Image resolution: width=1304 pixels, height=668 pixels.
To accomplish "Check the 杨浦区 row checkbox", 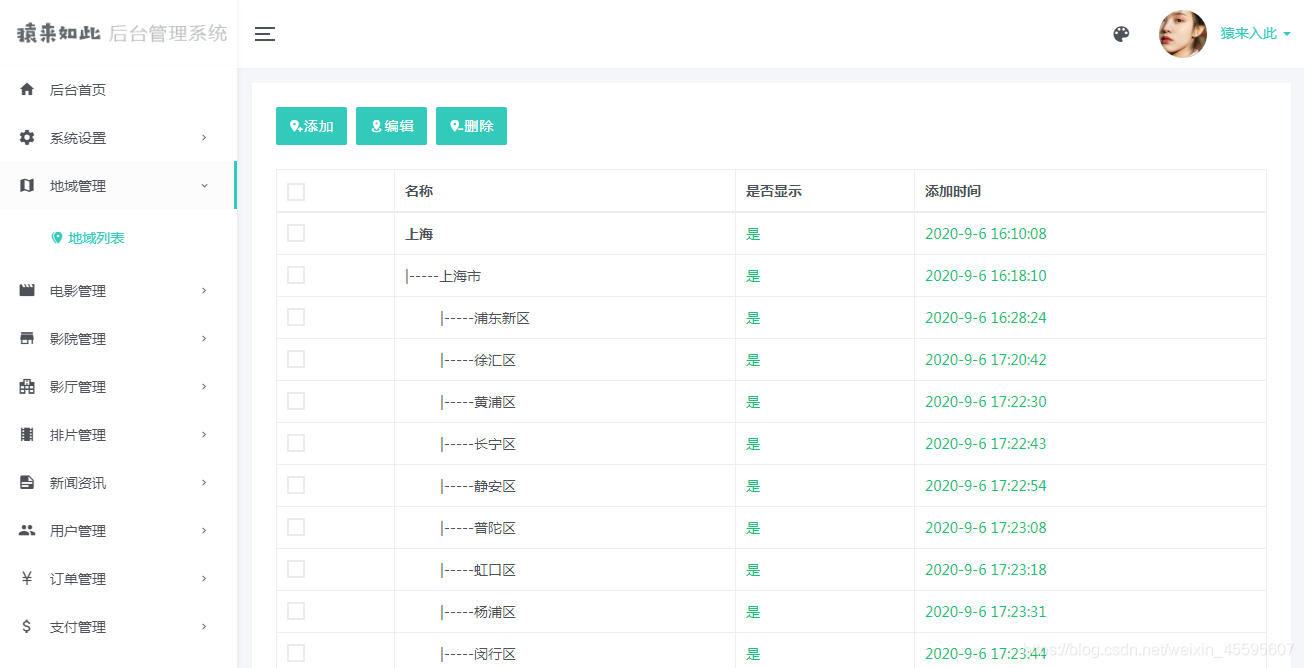I will [x=296, y=611].
